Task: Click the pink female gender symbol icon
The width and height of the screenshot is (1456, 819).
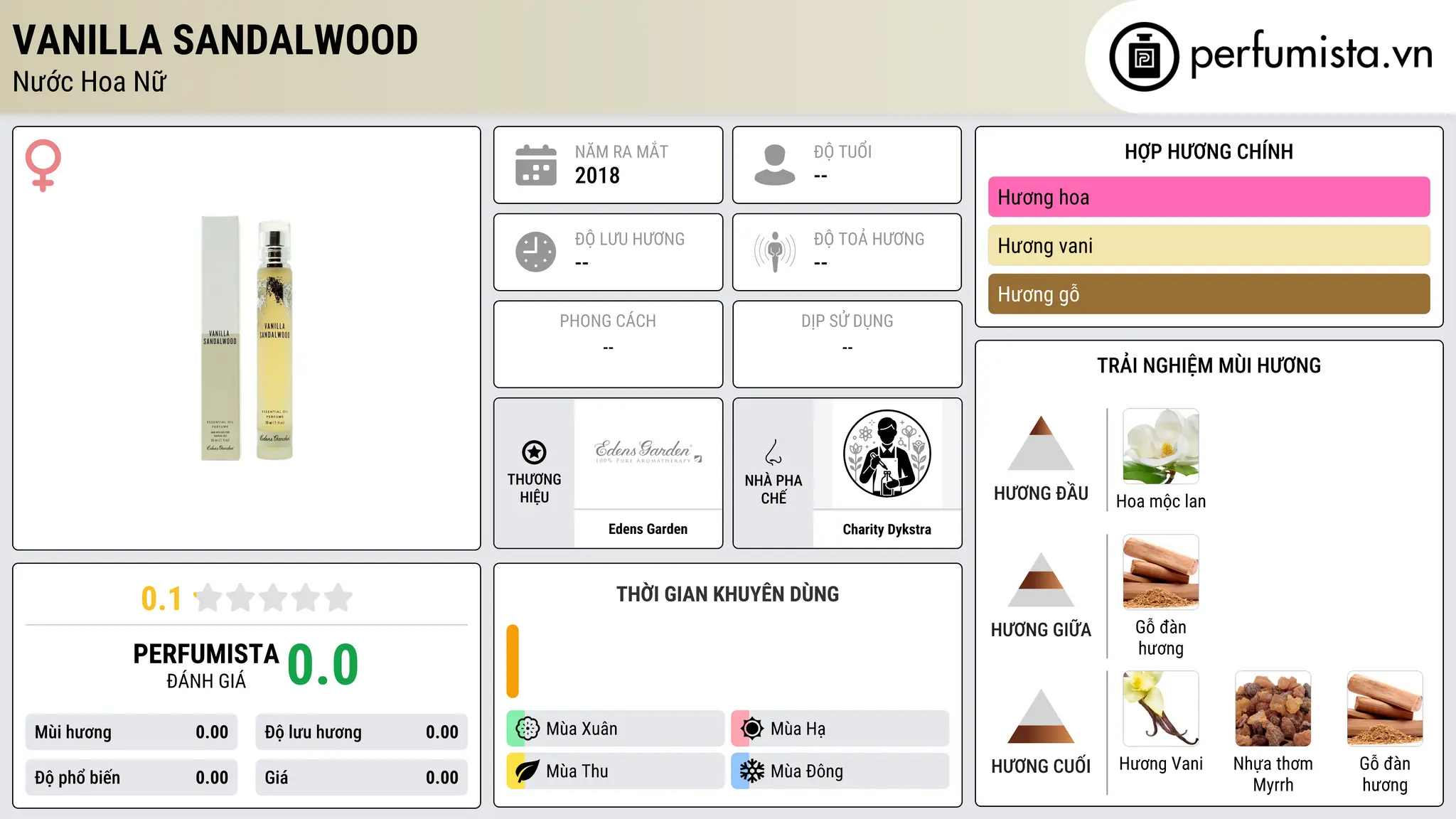Action: pyautogui.click(x=43, y=166)
